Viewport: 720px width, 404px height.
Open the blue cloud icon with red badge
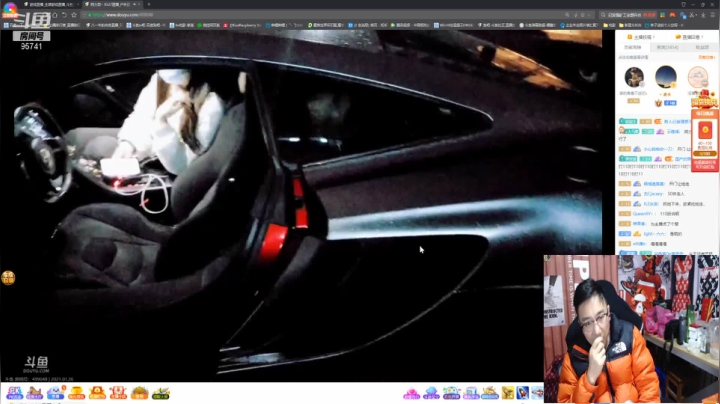click(56, 393)
